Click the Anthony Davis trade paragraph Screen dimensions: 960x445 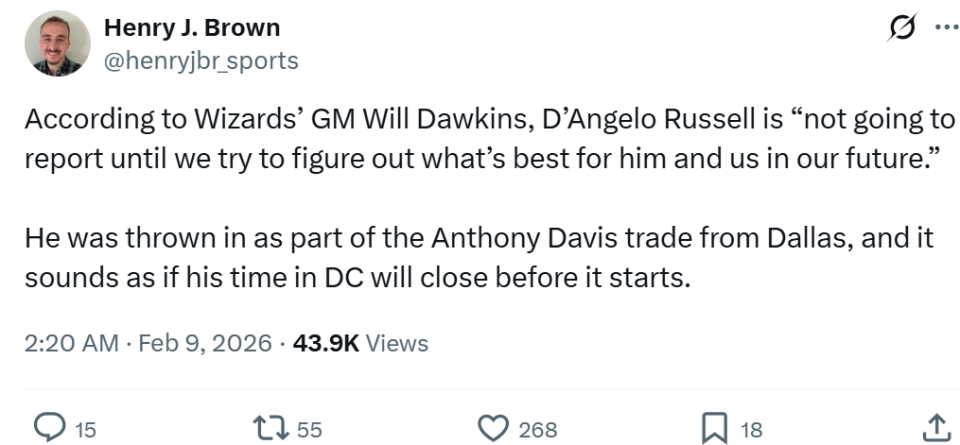(x=479, y=258)
